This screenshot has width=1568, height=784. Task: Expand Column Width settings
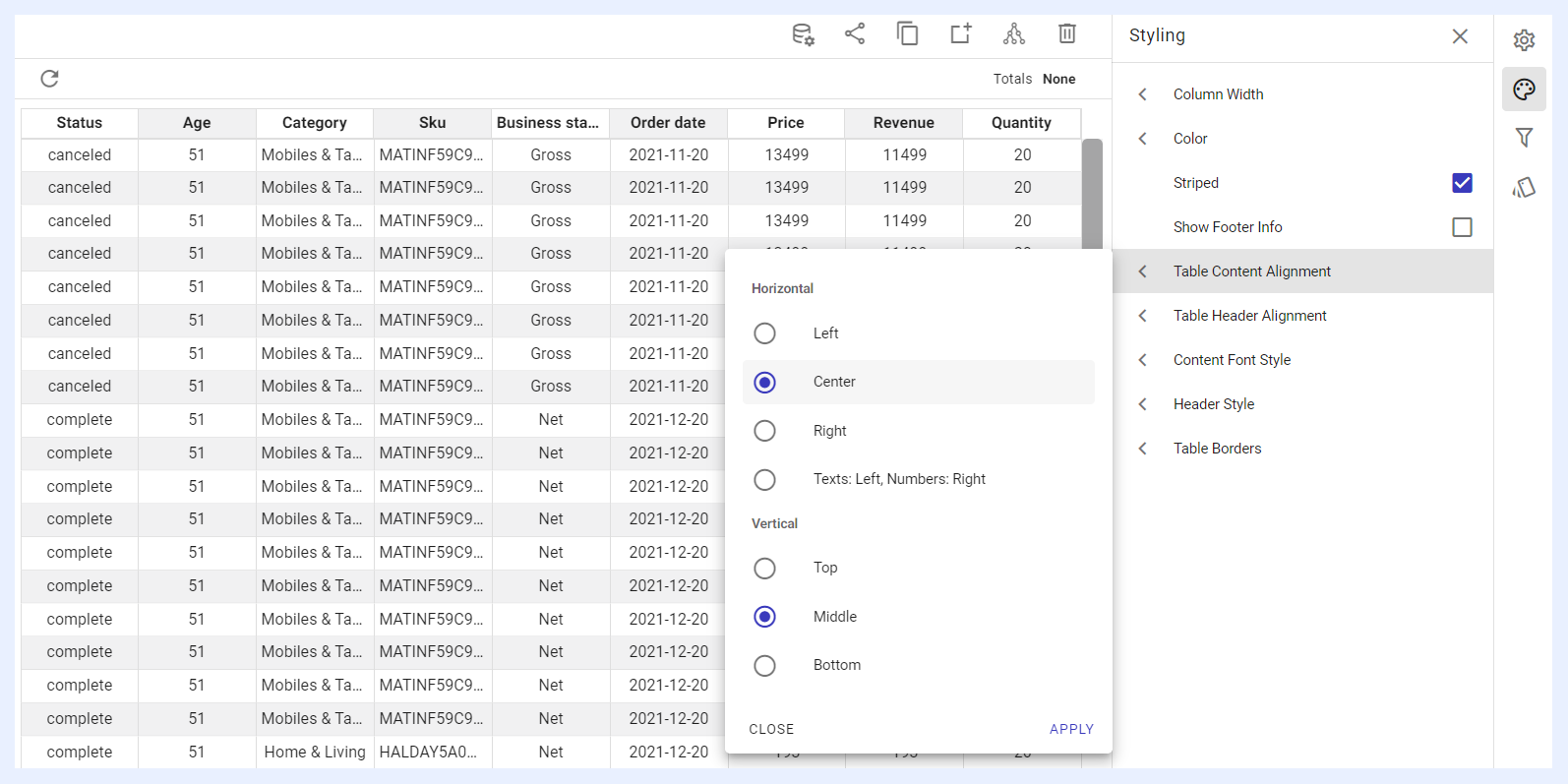[1302, 94]
